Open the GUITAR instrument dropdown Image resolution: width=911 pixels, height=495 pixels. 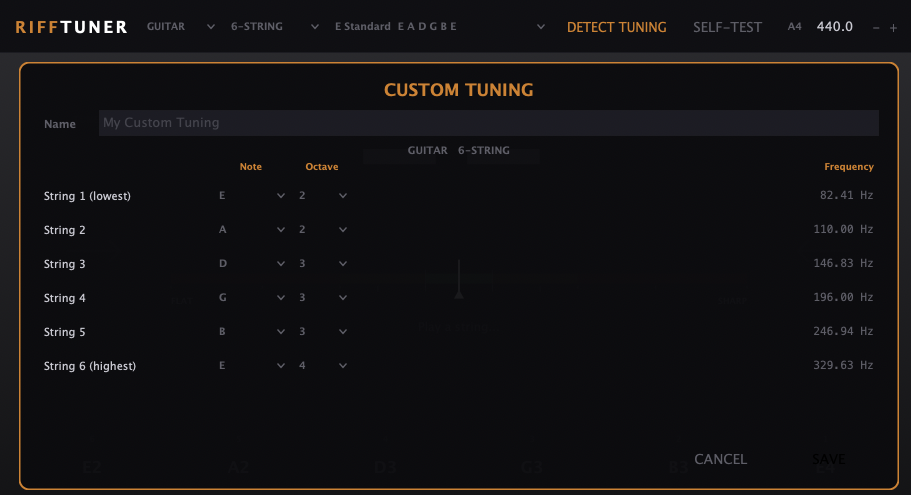coord(181,27)
